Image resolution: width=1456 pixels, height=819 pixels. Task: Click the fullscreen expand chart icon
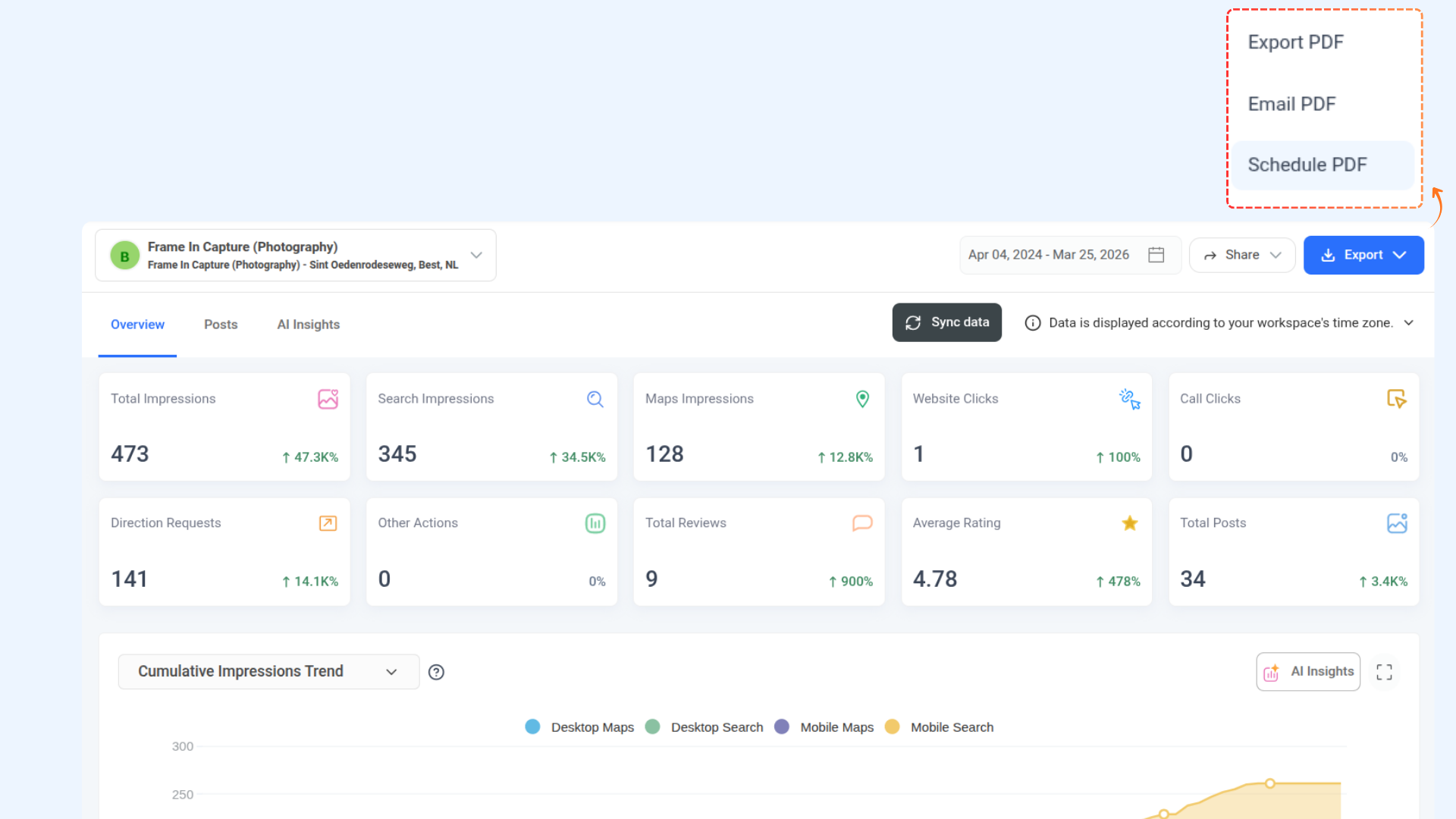tap(1384, 672)
